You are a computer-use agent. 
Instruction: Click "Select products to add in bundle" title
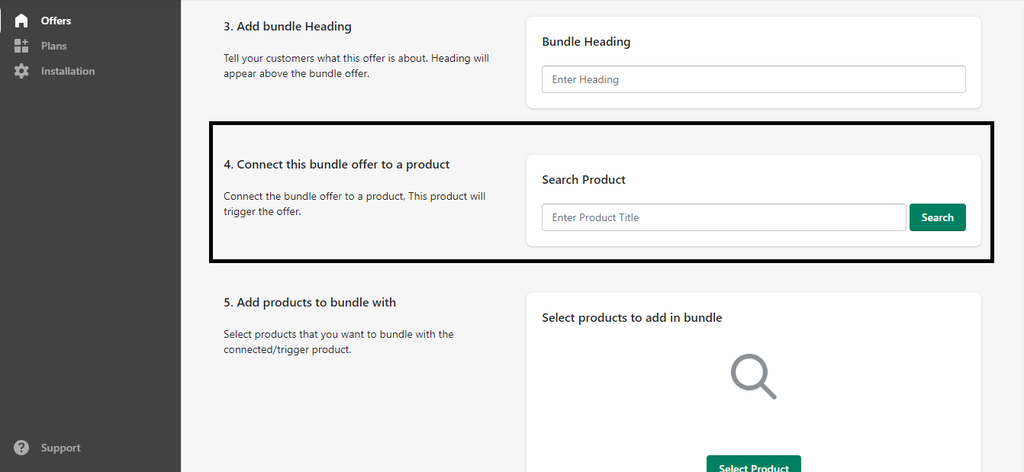tap(632, 318)
